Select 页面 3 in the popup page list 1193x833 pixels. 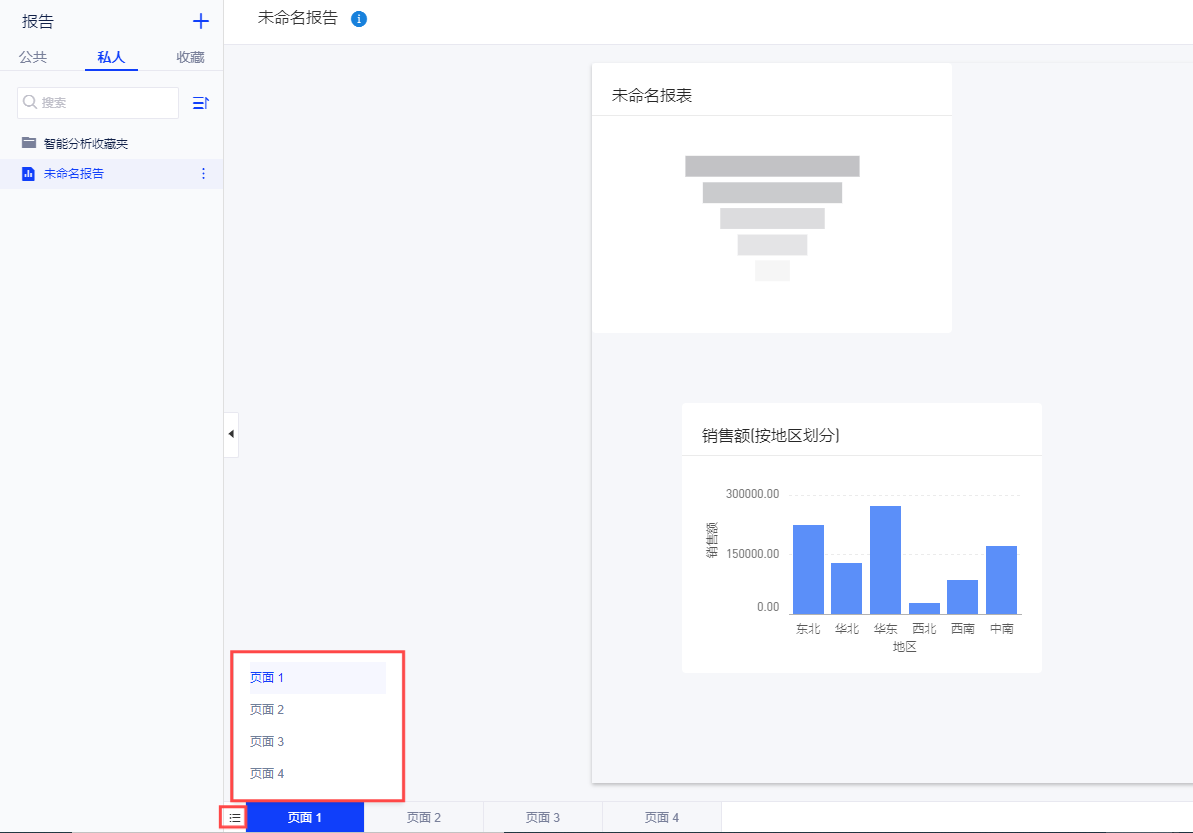click(x=267, y=742)
